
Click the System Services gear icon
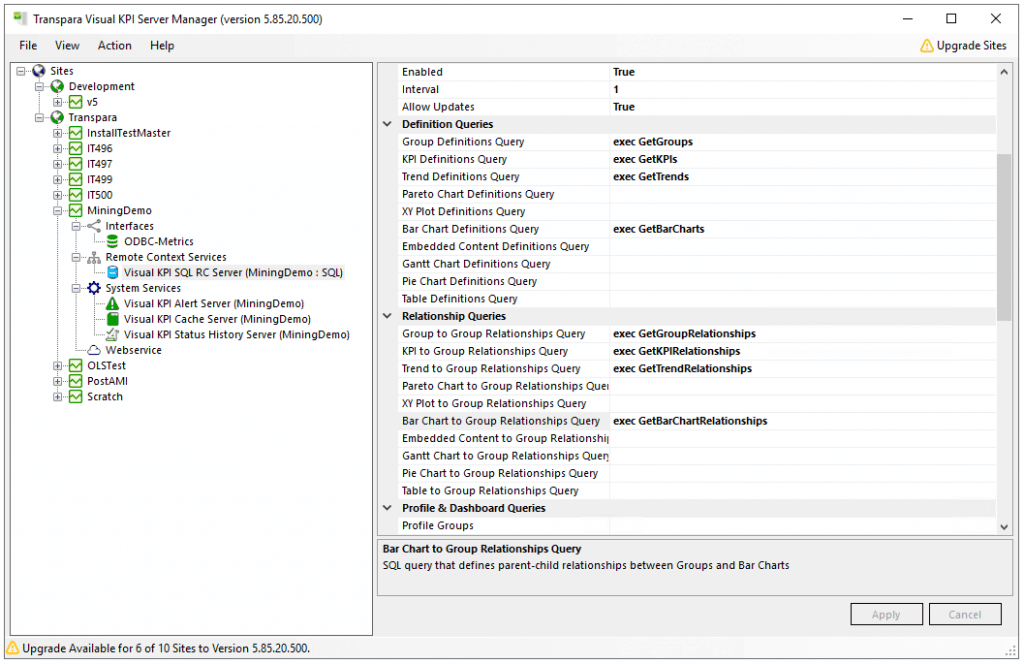[x=94, y=288]
